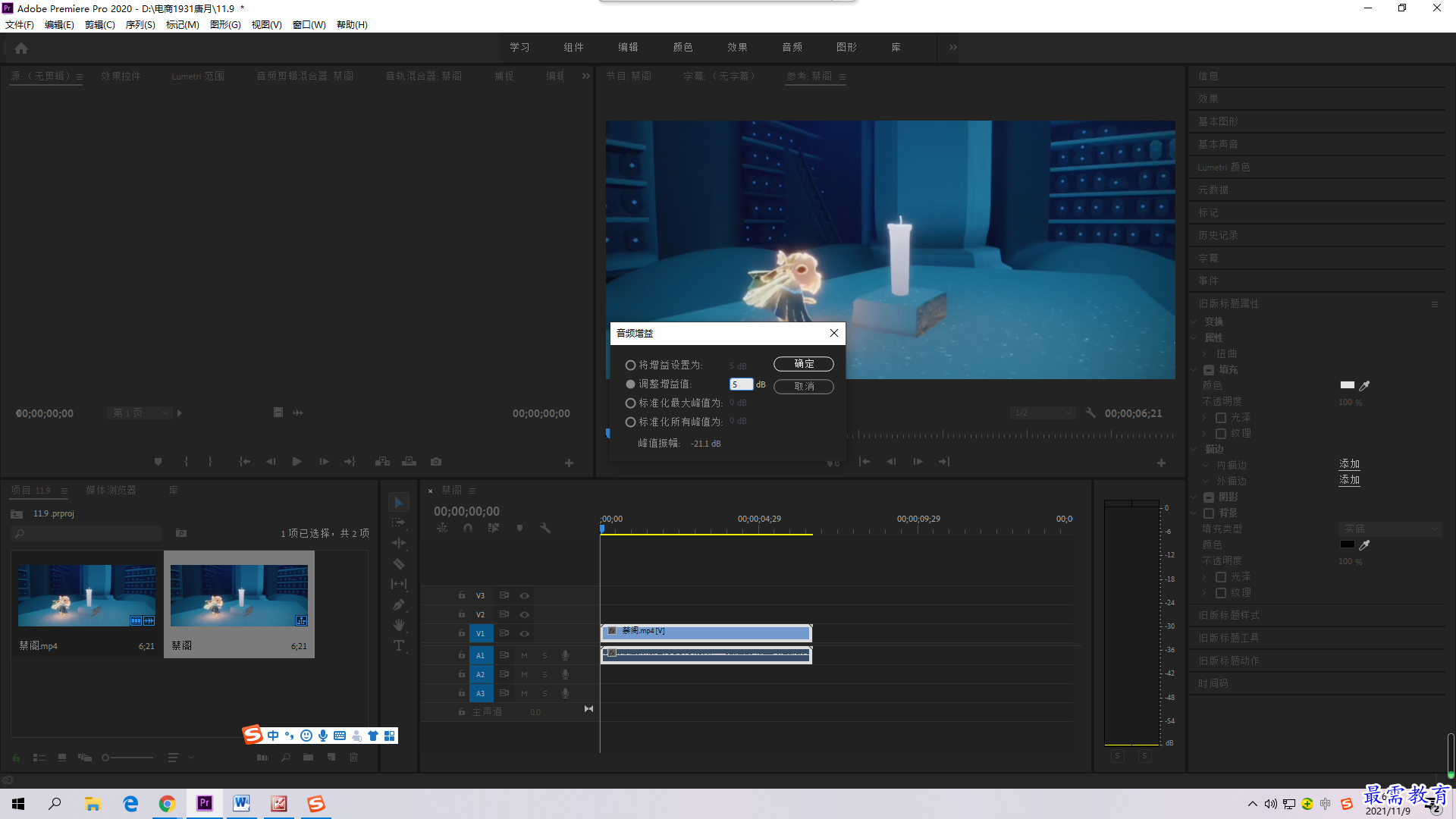The height and width of the screenshot is (819, 1456).
Task: Expand workspace overflow chevrons
Action: tap(953, 47)
